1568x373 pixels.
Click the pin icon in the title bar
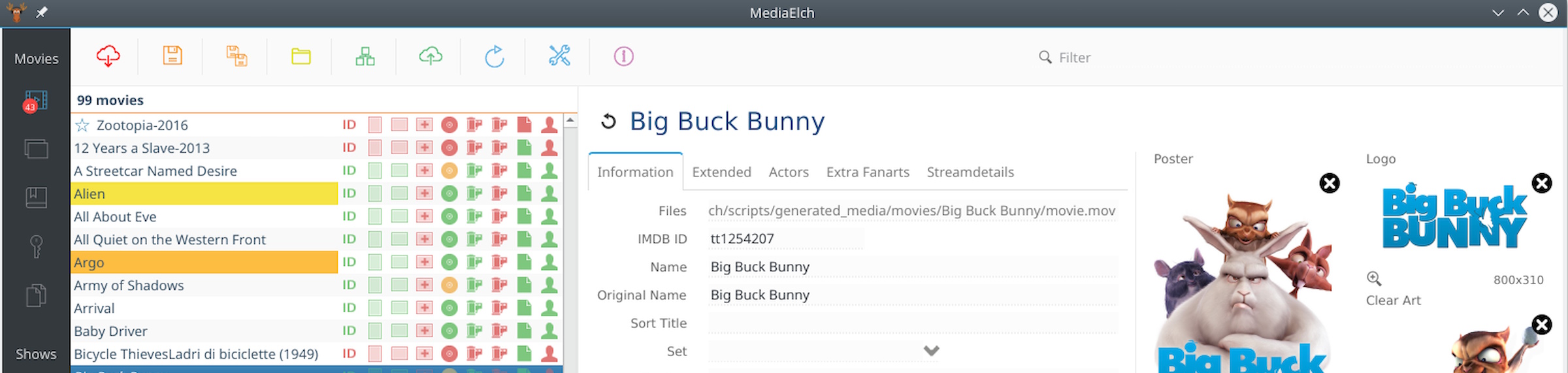(x=41, y=12)
